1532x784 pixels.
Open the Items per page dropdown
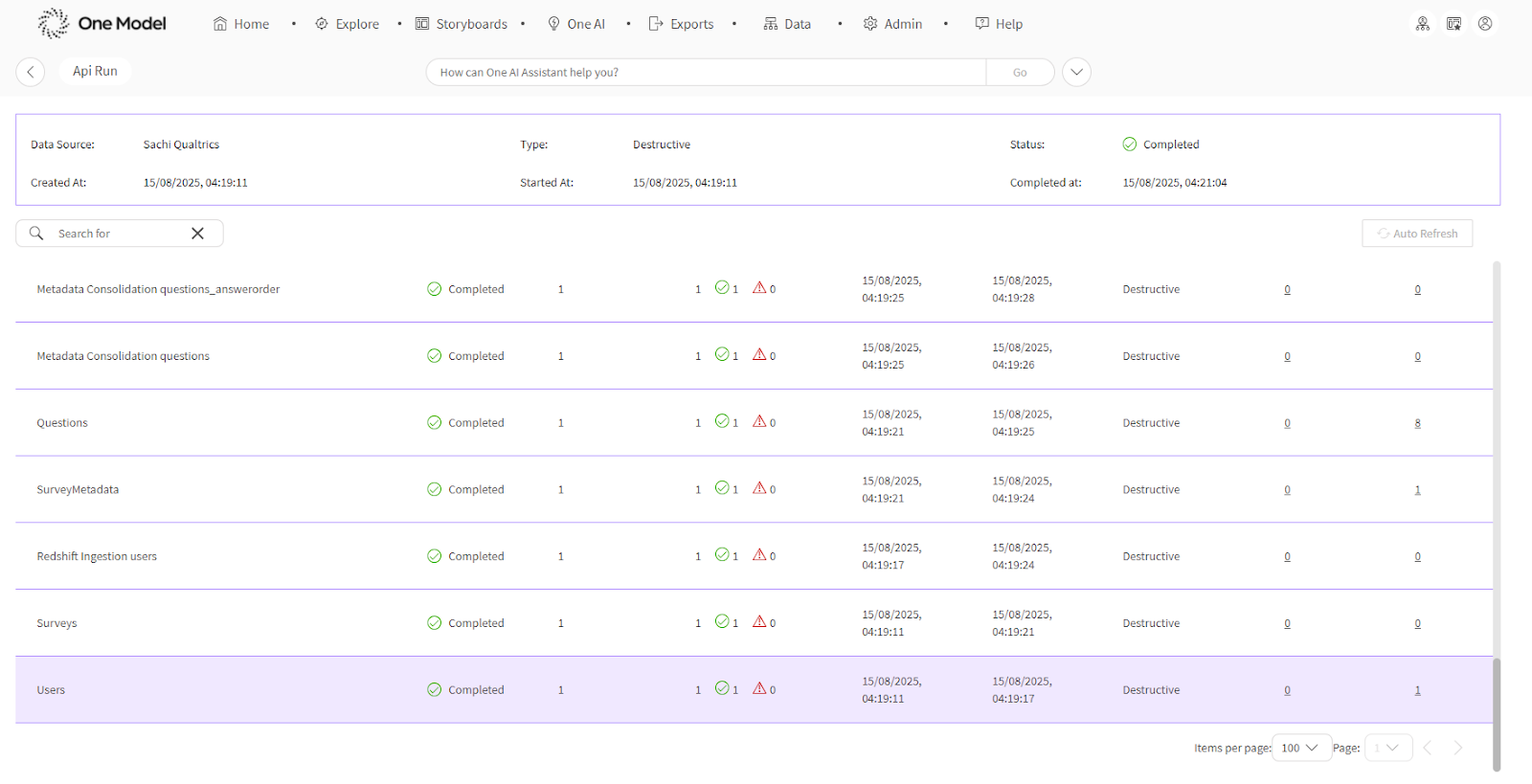click(1300, 748)
